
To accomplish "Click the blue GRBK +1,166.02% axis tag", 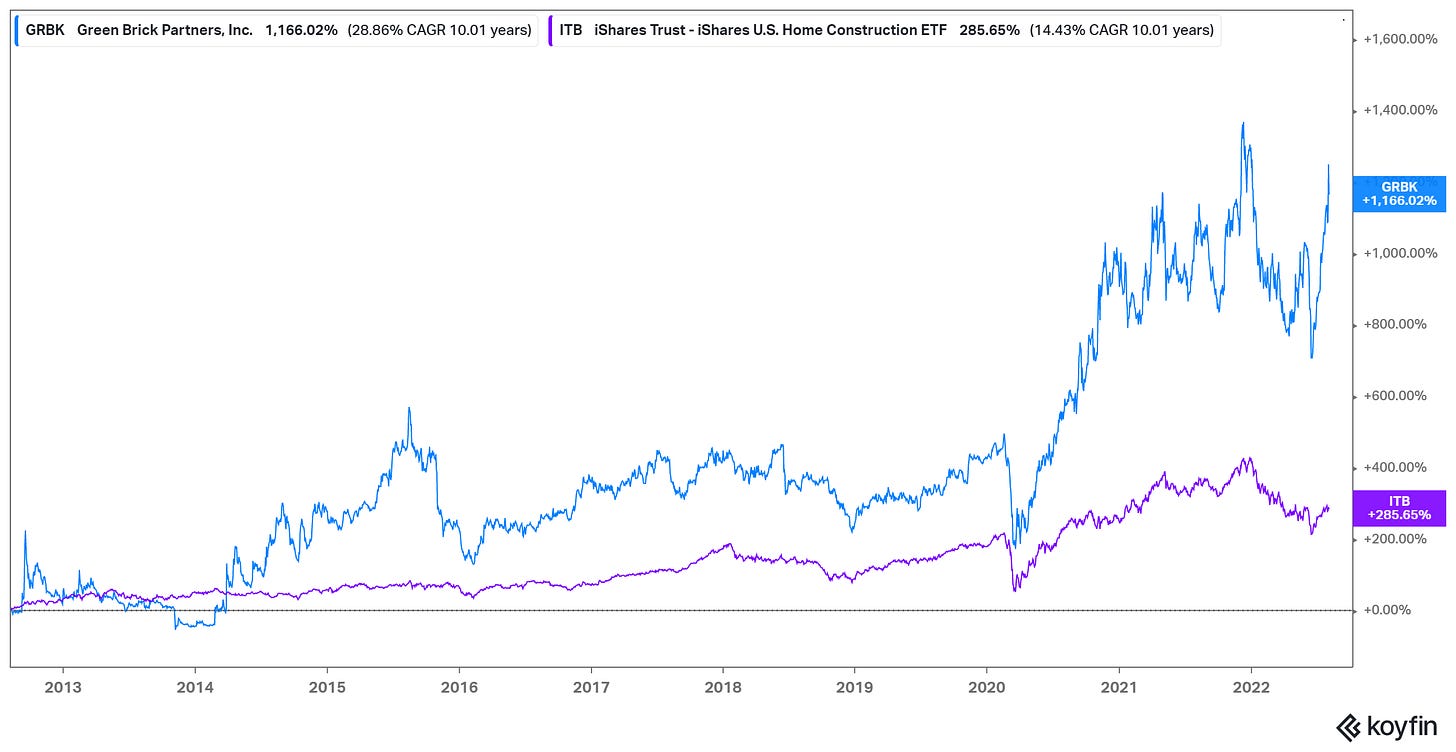I will click(x=1399, y=194).
